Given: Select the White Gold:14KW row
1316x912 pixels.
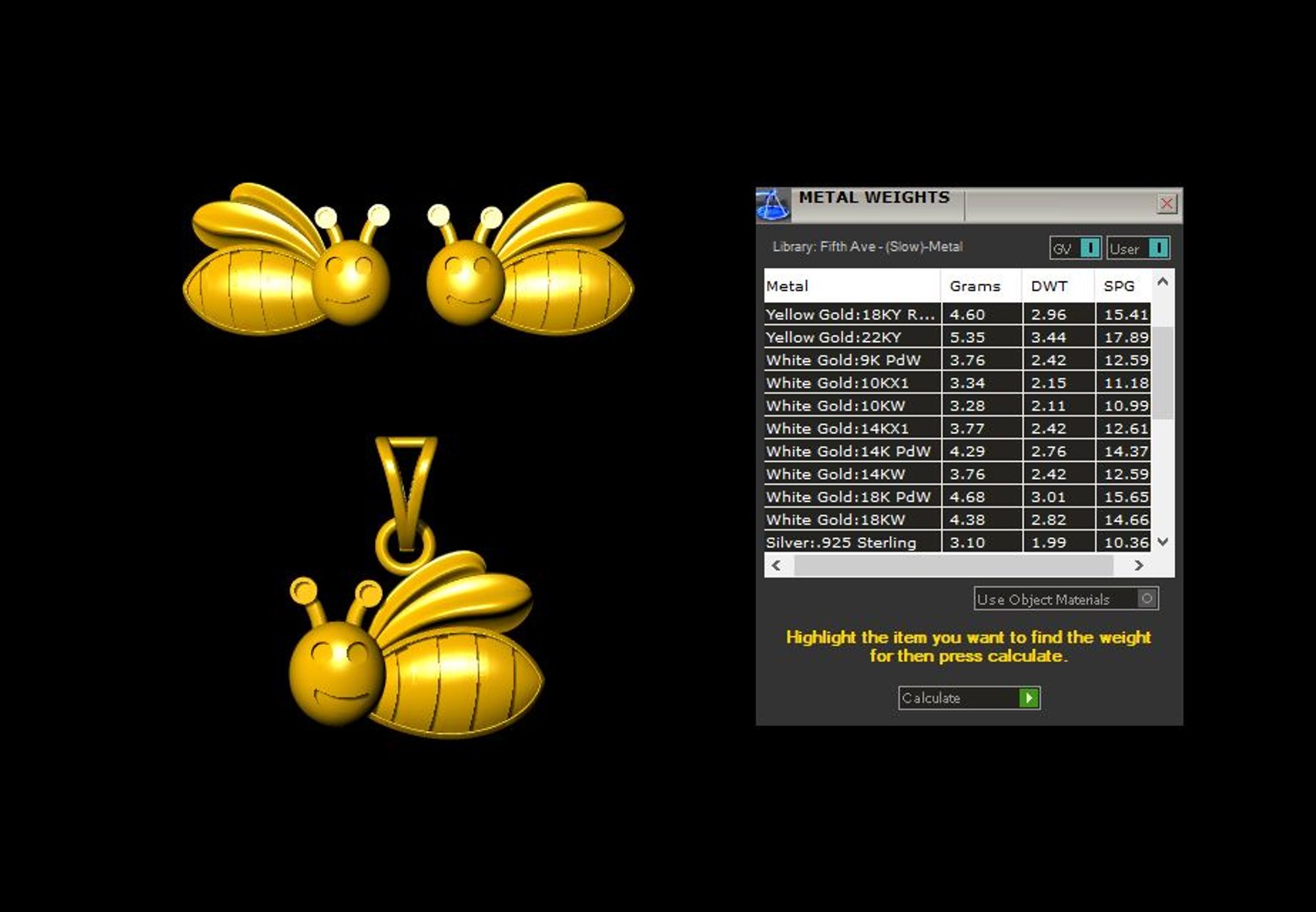Looking at the screenshot, I should [x=958, y=474].
